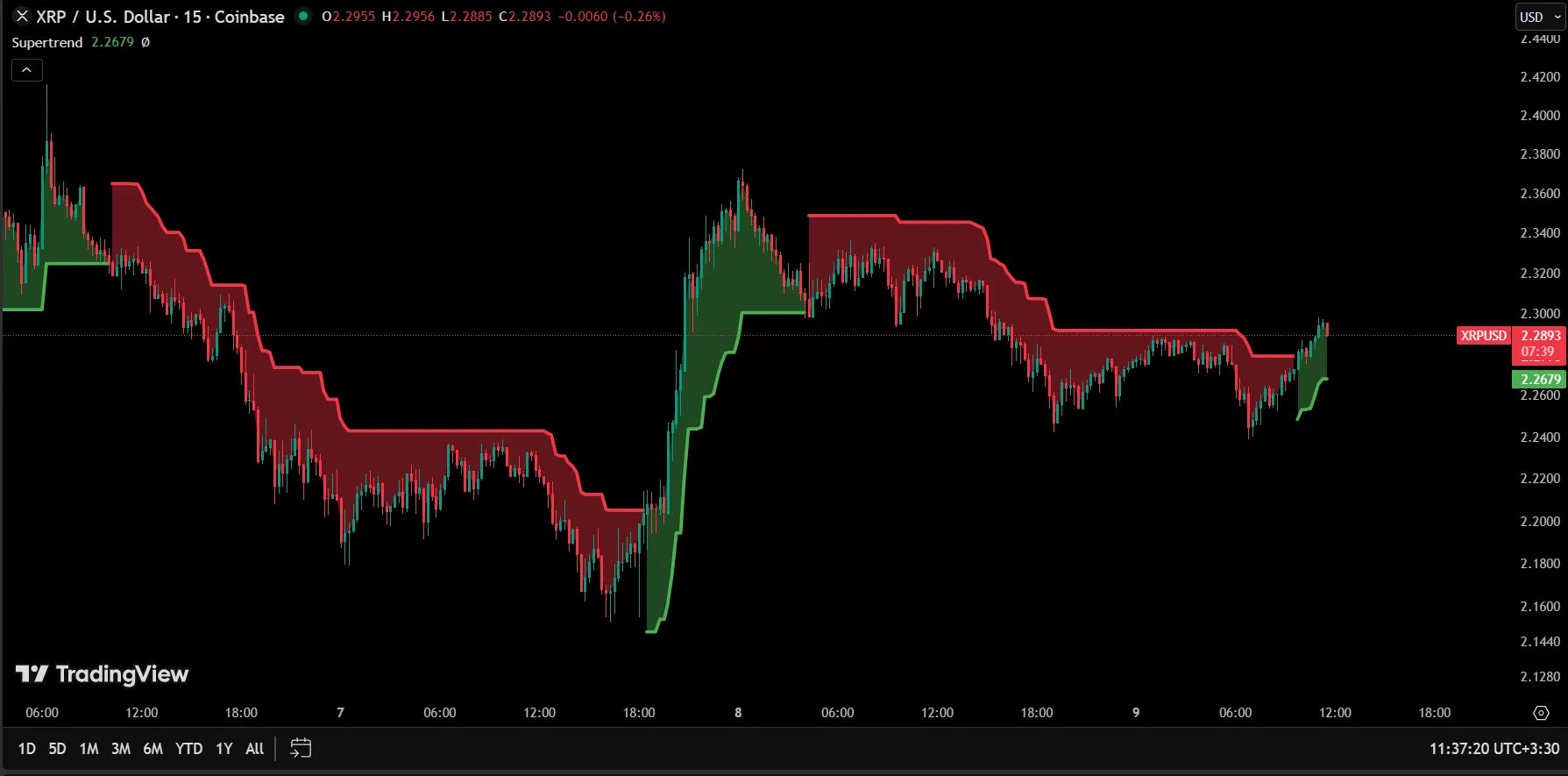The width and height of the screenshot is (1568, 776).
Task: Click the red XRPUSD price label
Action: click(1483, 336)
